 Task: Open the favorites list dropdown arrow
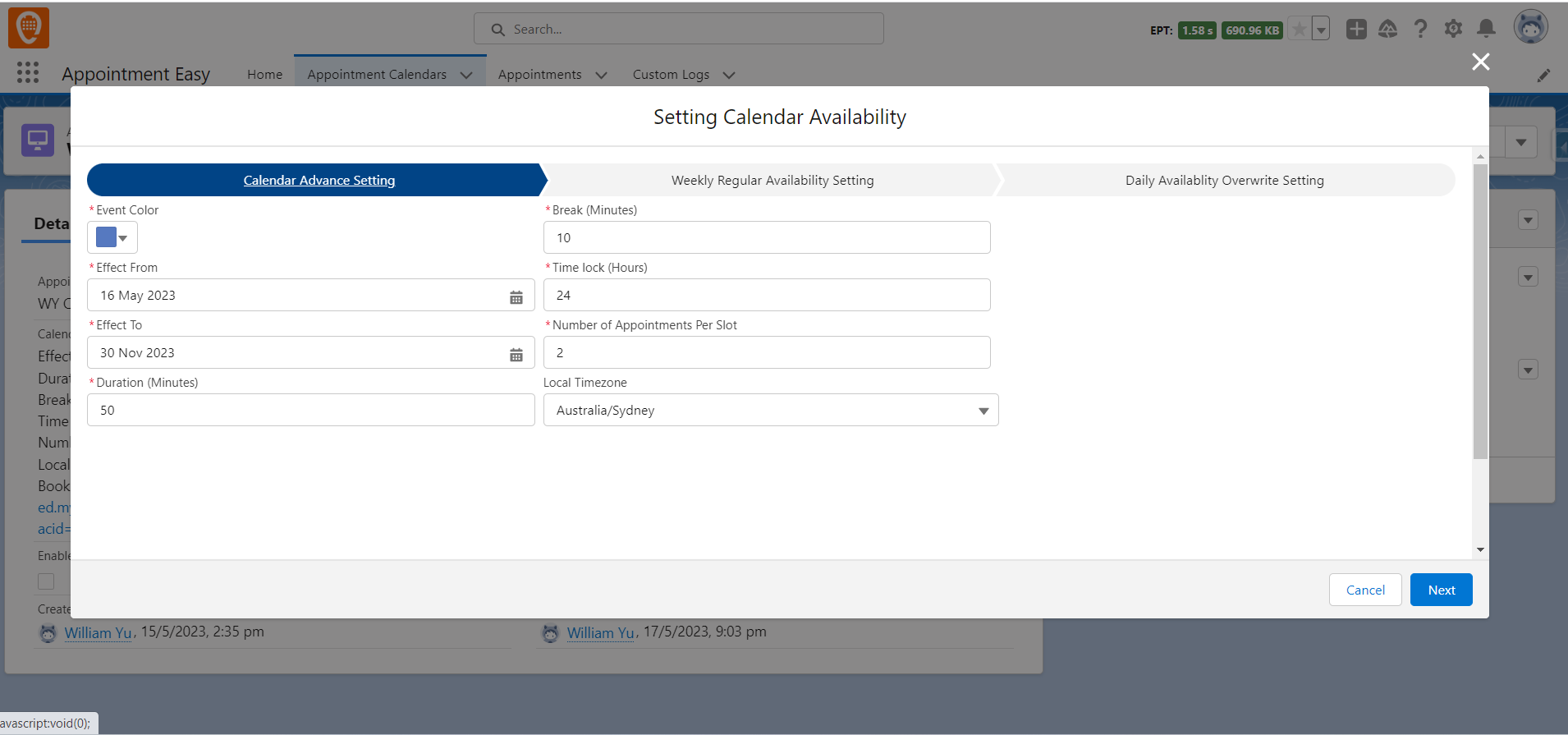(1321, 30)
